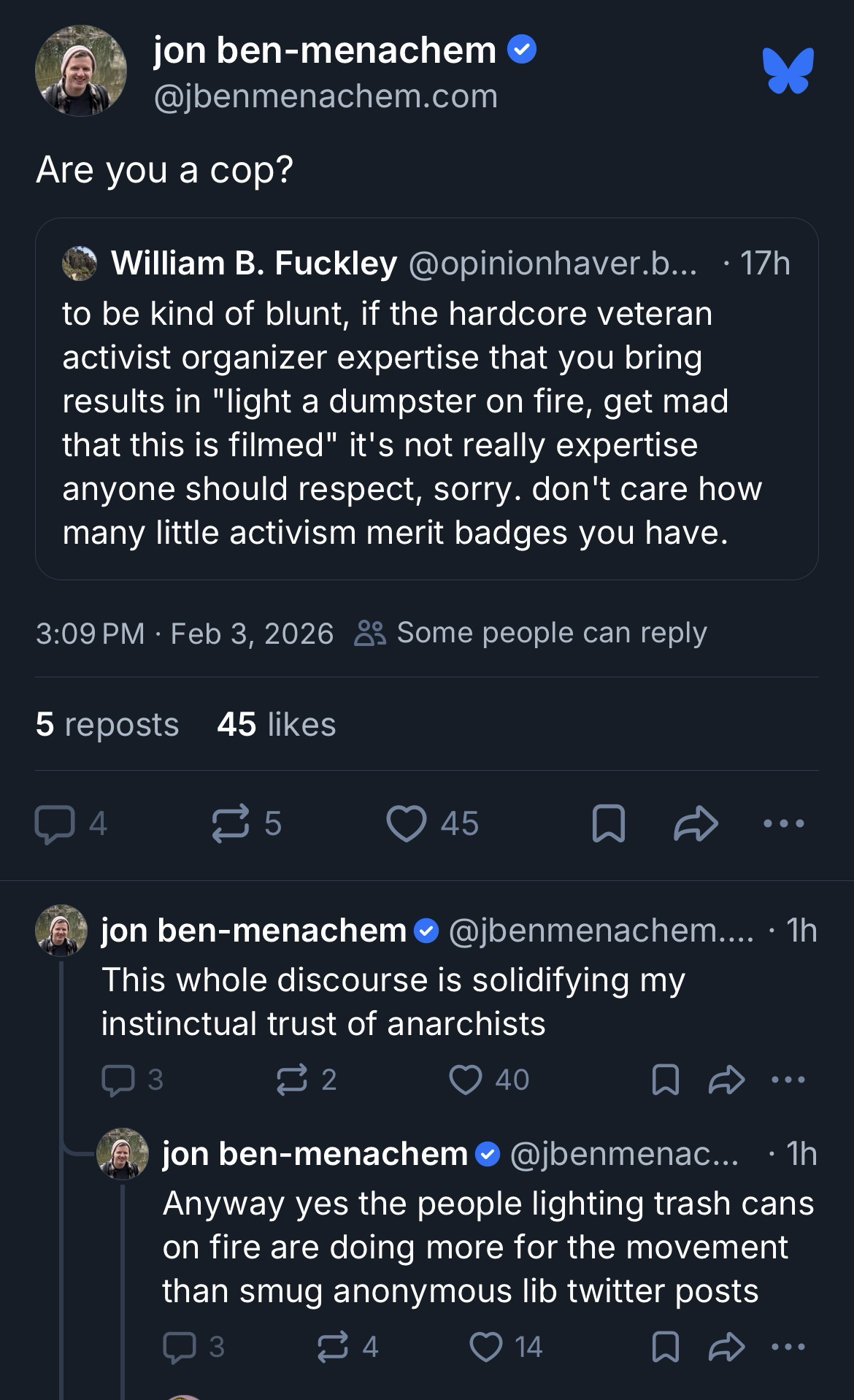Click the Bluesky butterfly logo

pos(788,71)
